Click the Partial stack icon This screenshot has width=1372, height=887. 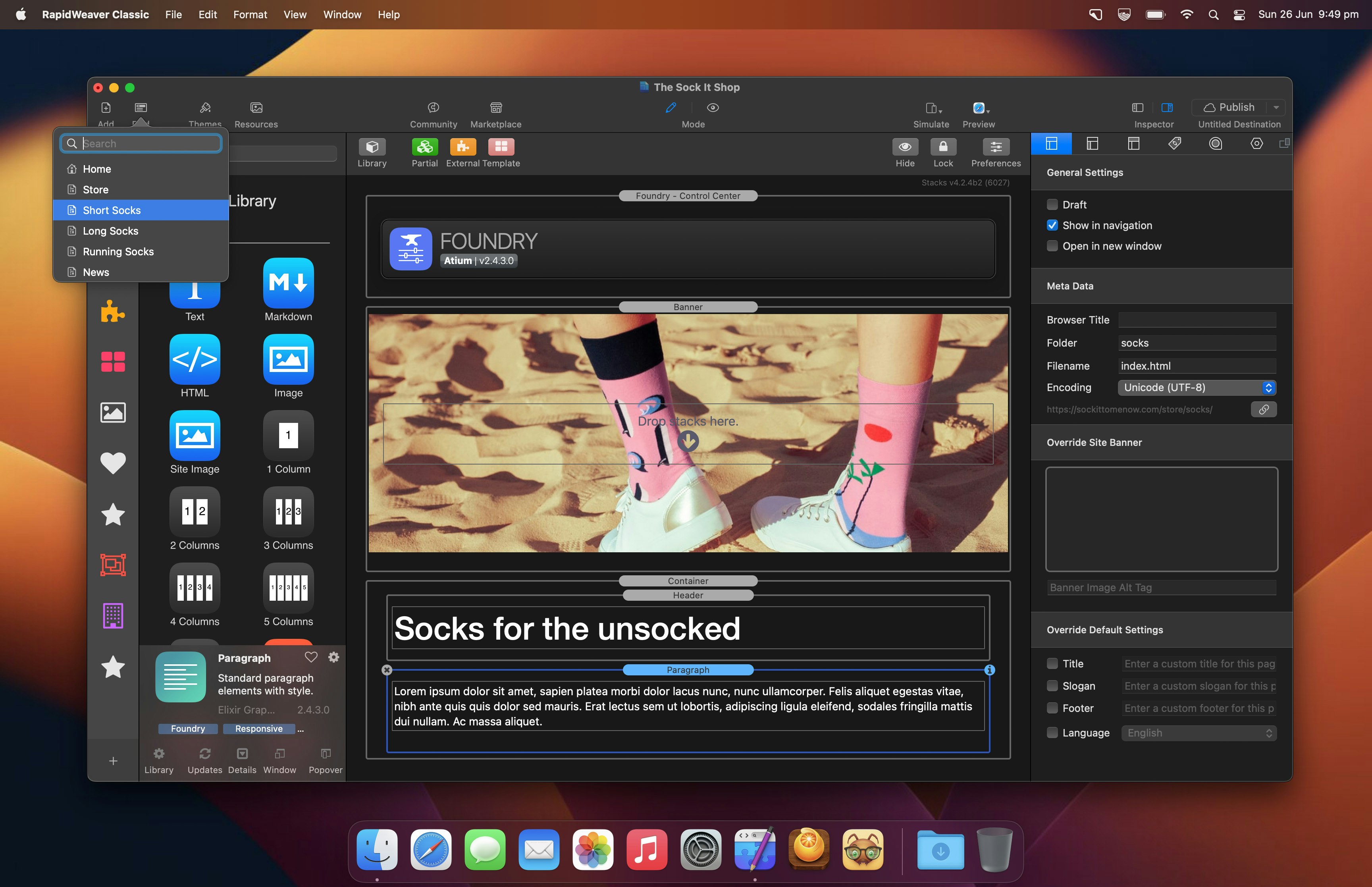click(x=424, y=147)
